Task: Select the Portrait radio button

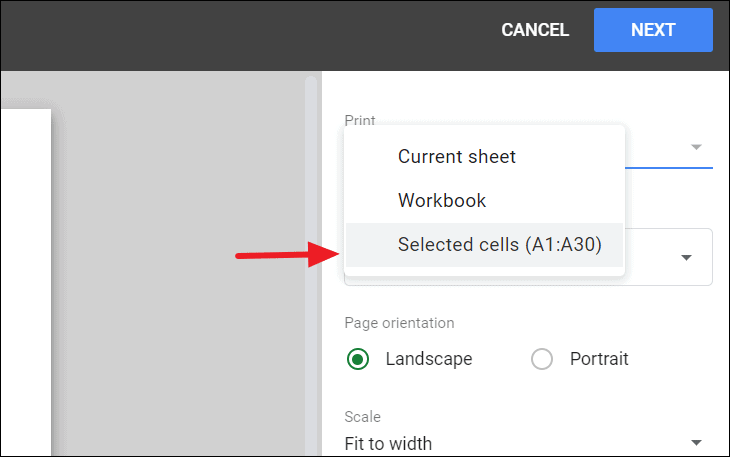Action: [x=542, y=359]
